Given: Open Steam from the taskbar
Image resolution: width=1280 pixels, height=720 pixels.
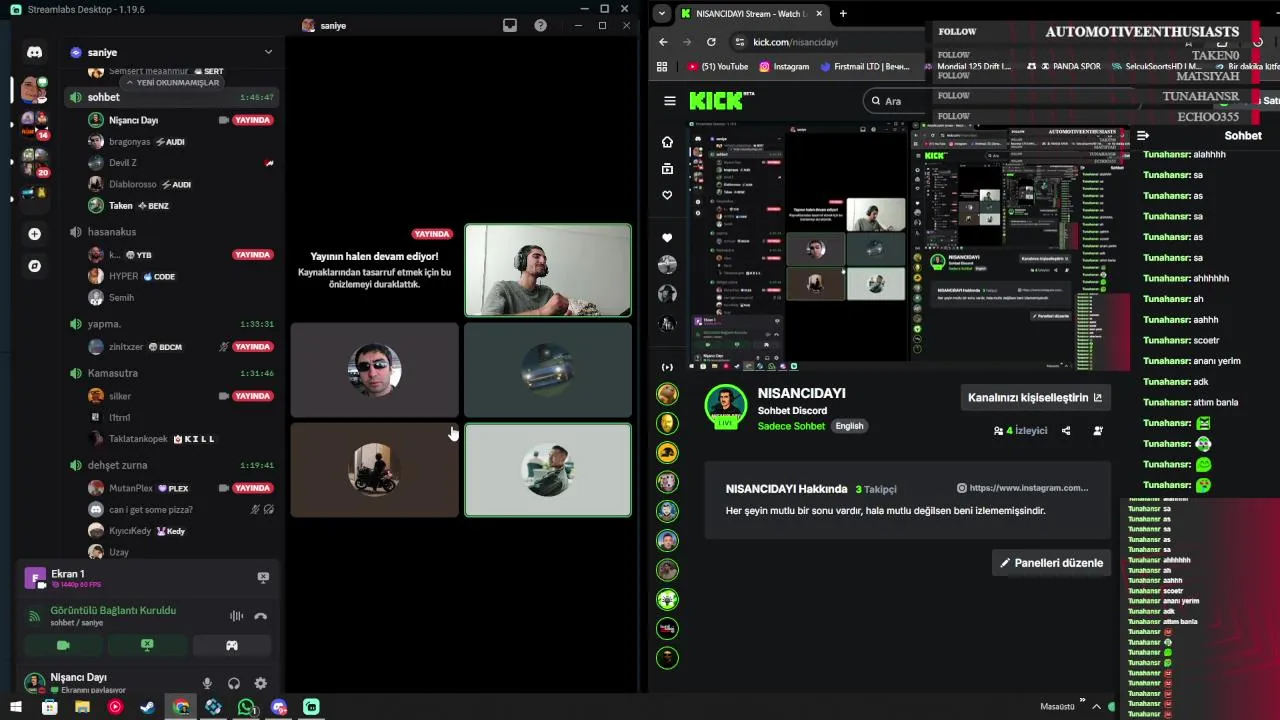Looking at the screenshot, I should point(147,707).
